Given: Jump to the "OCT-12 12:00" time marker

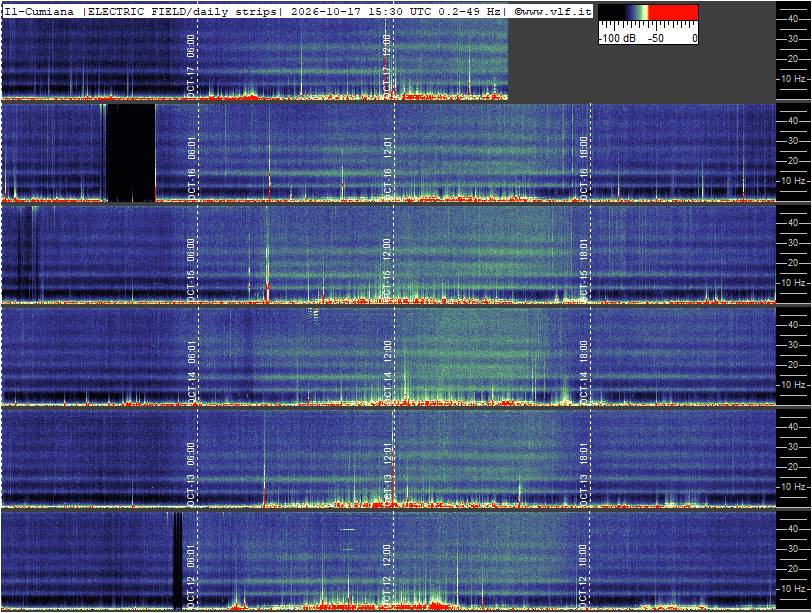Looking at the screenshot, I should pyautogui.click(x=386, y=576).
